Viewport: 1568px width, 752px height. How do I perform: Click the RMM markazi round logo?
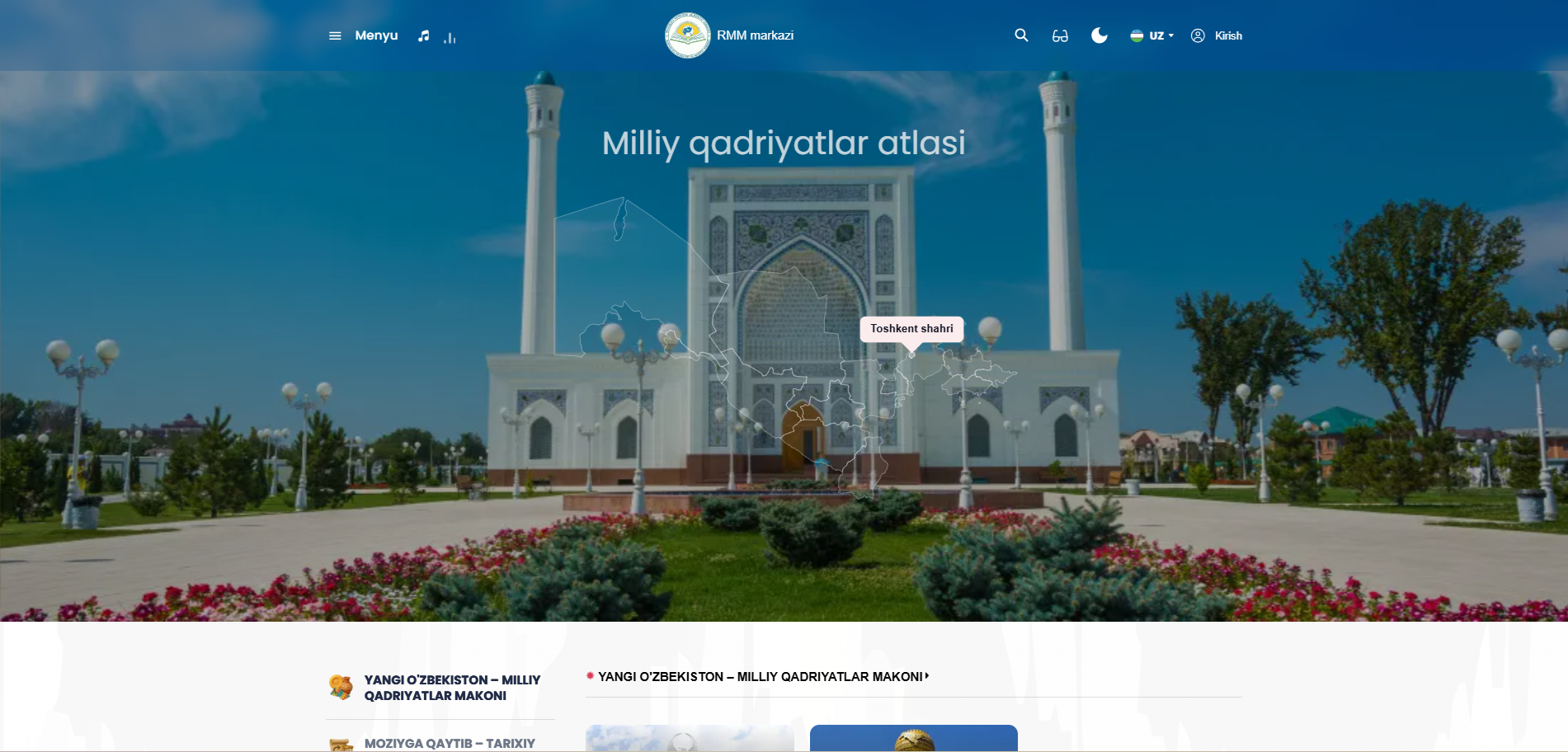687,35
